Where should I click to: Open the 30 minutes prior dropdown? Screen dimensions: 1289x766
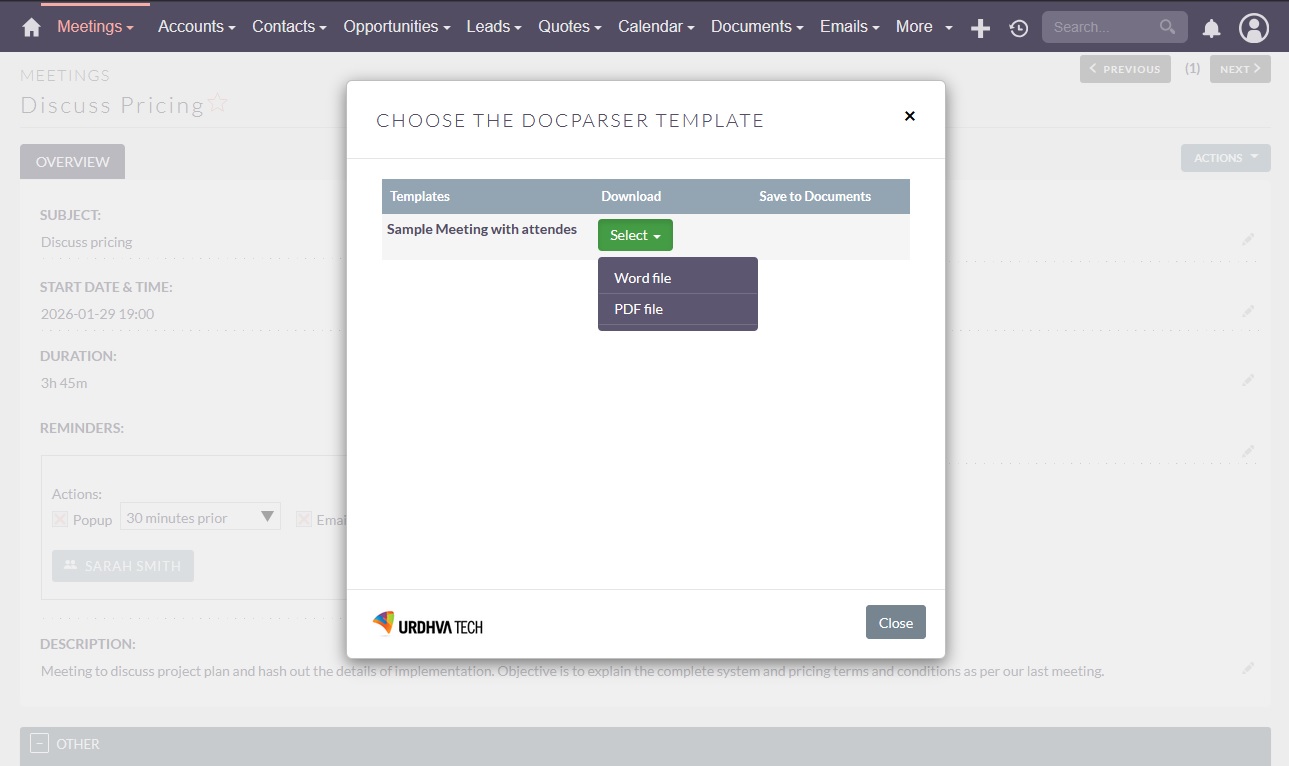coord(200,517)
